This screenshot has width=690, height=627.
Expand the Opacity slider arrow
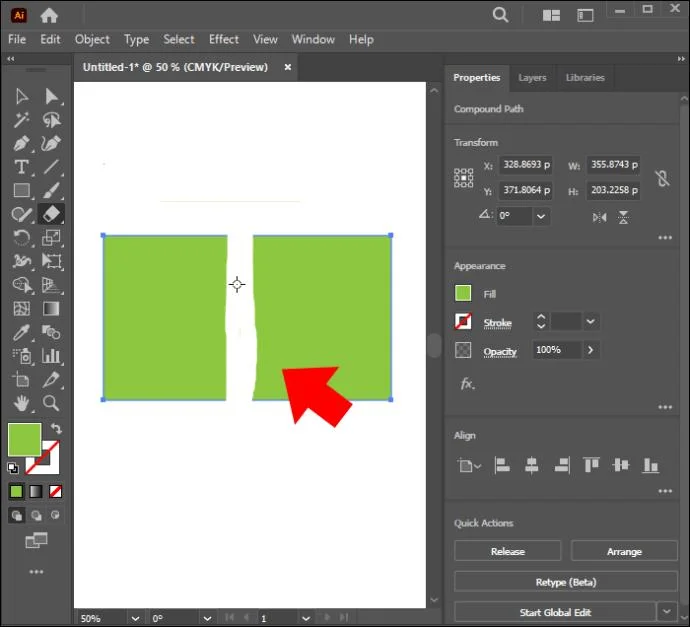coord(591,350)
